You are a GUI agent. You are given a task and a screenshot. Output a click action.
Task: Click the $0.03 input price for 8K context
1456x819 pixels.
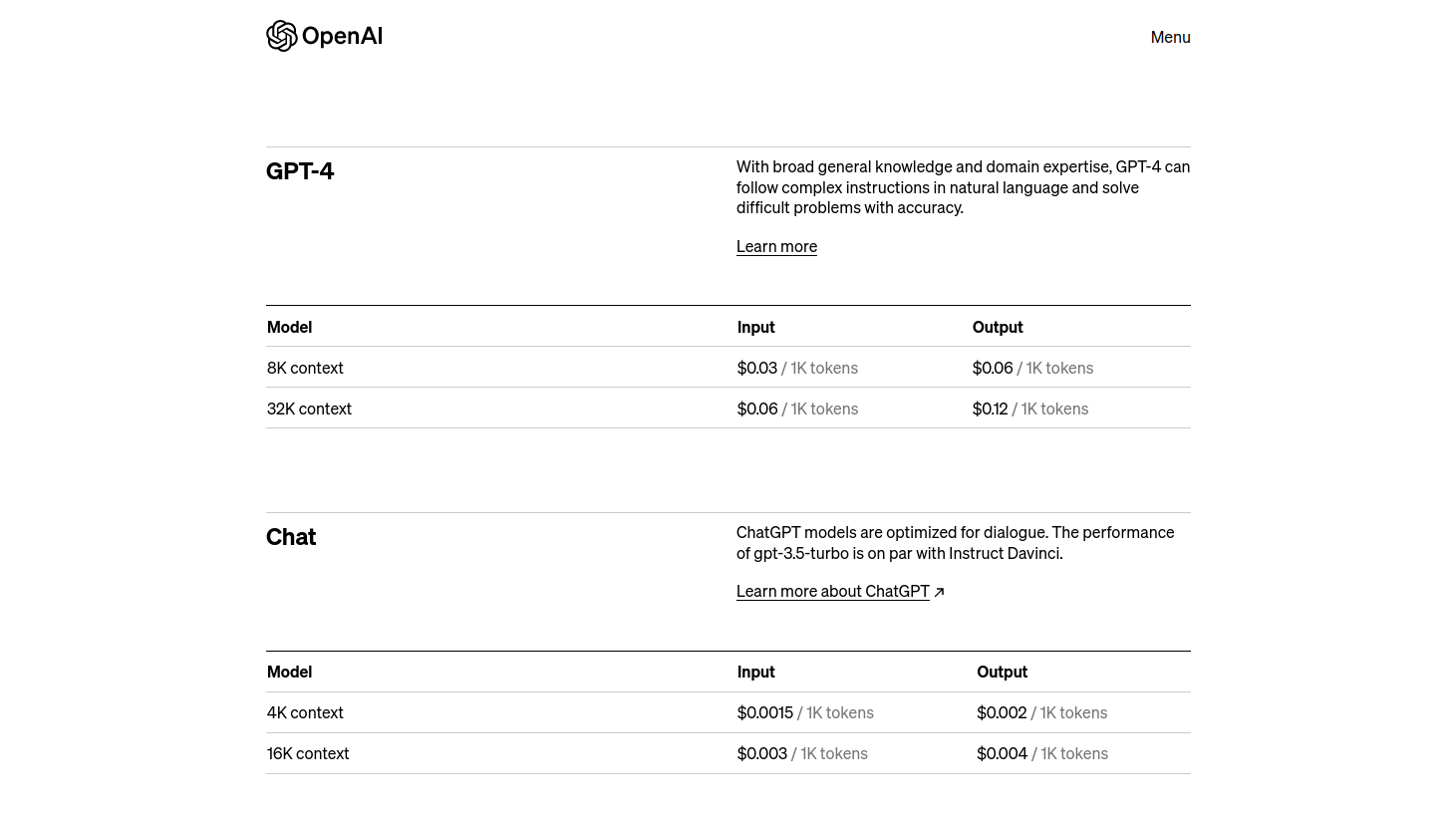coord(757,368)
